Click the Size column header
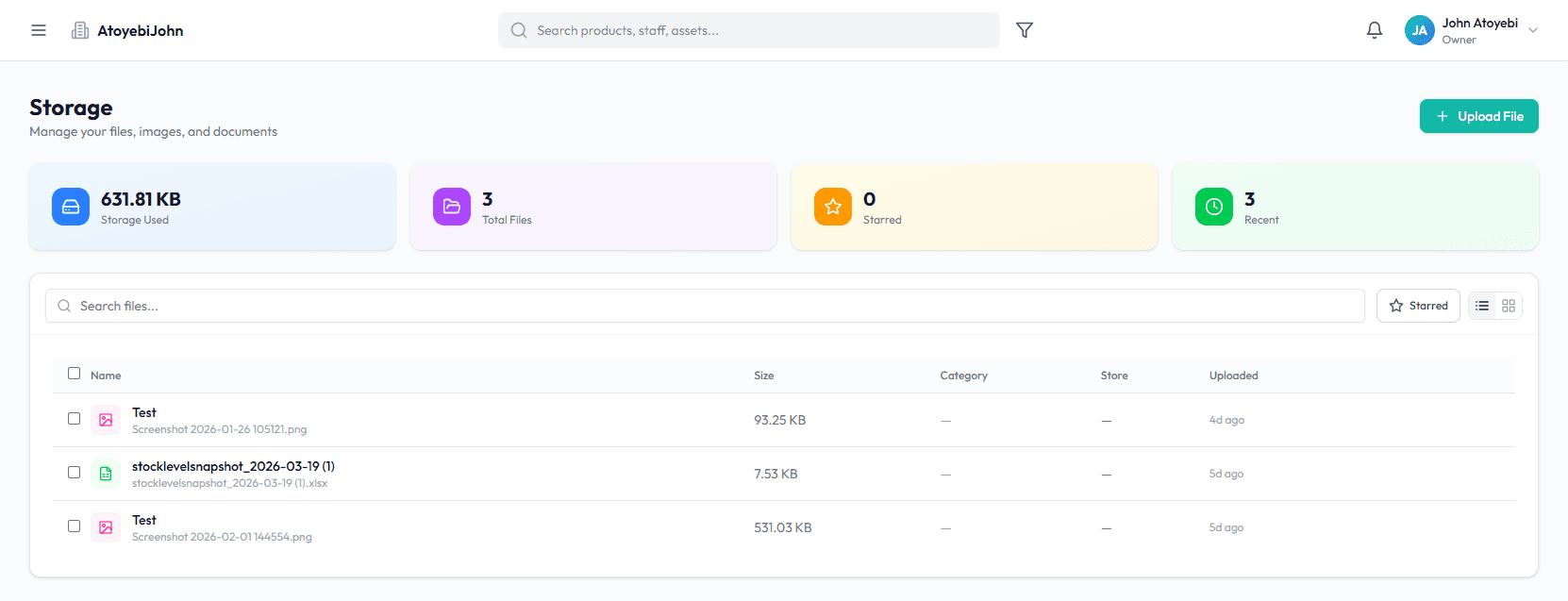This screenshot has height=601, width=1568. click(764, 376)
